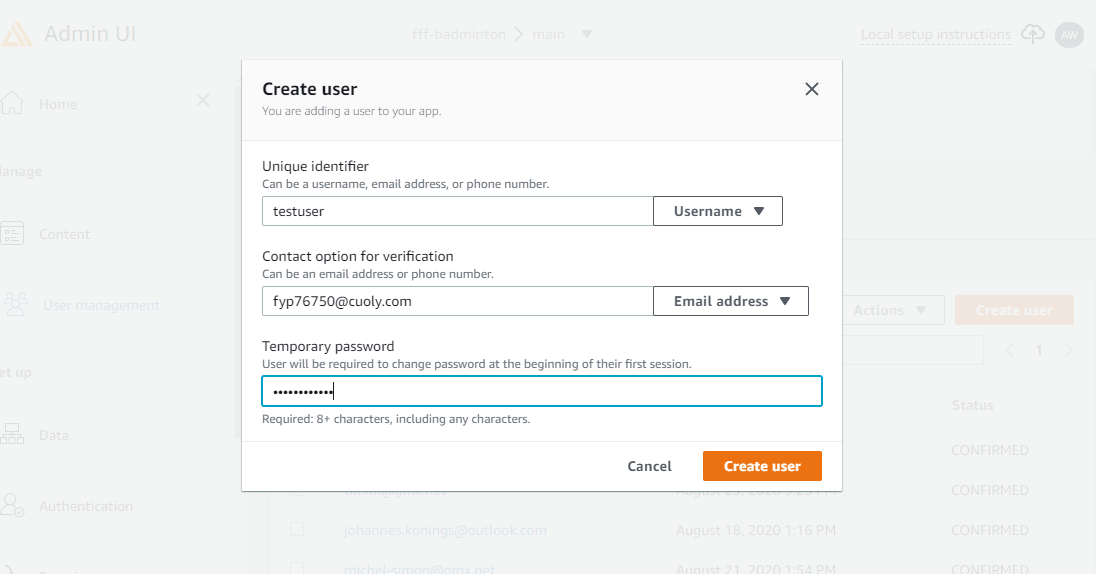Select checkbox for johannes.konings@outlook.com
This screenshot has width=1096, height=574.
coord(297,529)
